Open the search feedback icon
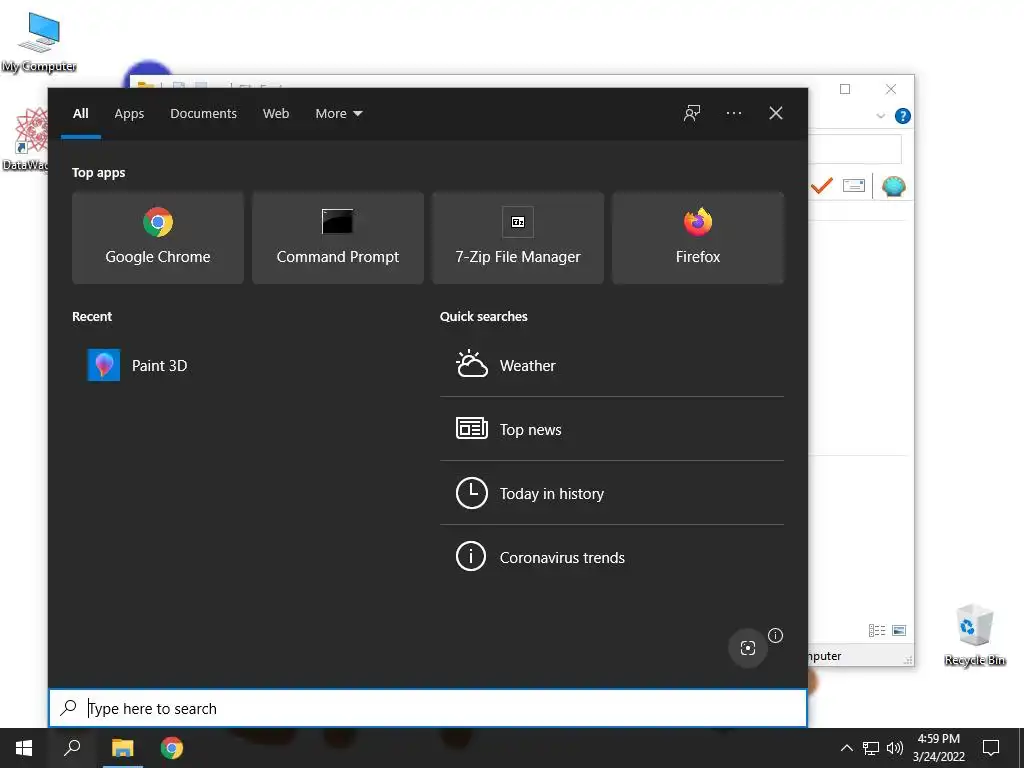This screenshot has width=1024, height=768. coord(692,113)
